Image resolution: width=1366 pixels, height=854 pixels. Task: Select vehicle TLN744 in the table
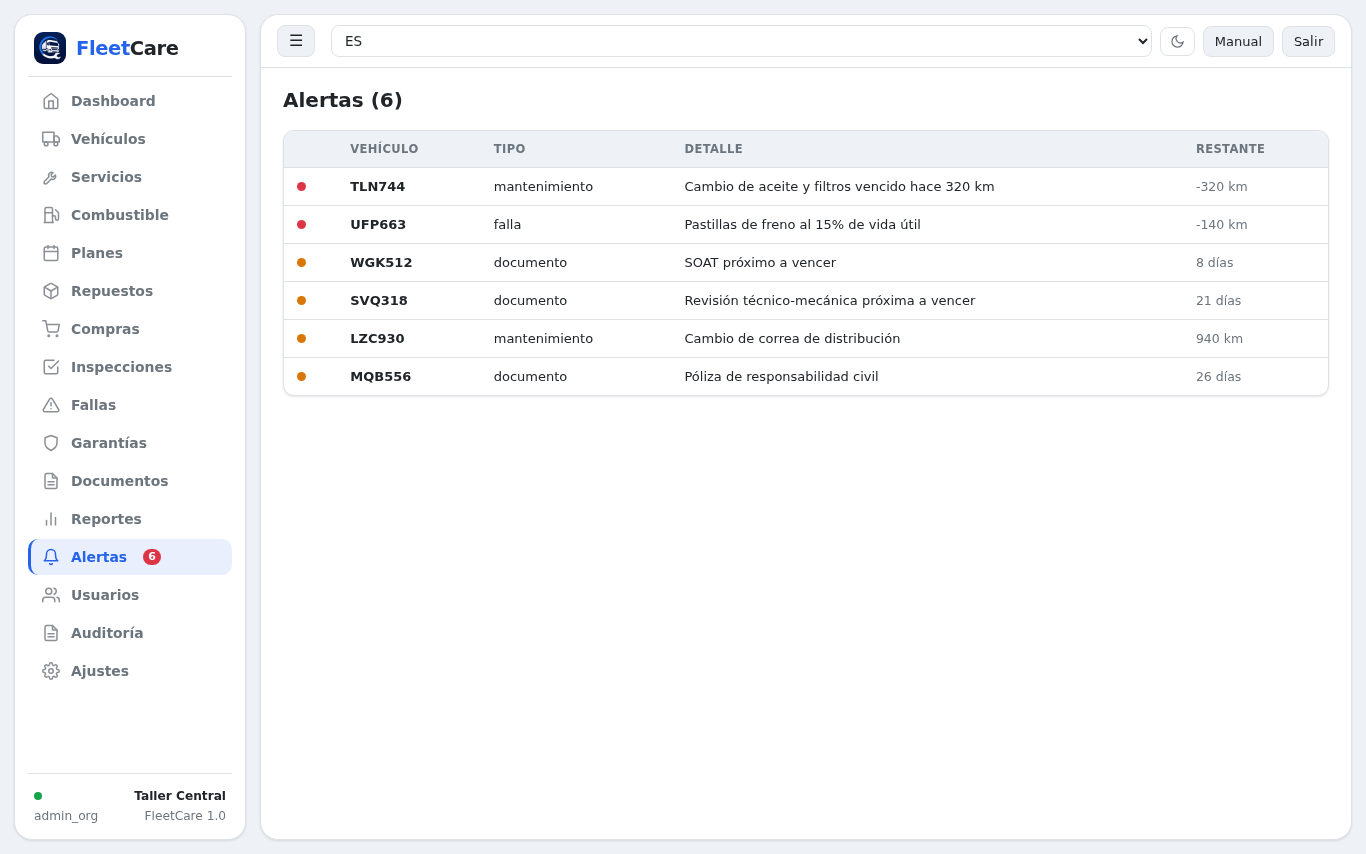click(x=377, y=187)
